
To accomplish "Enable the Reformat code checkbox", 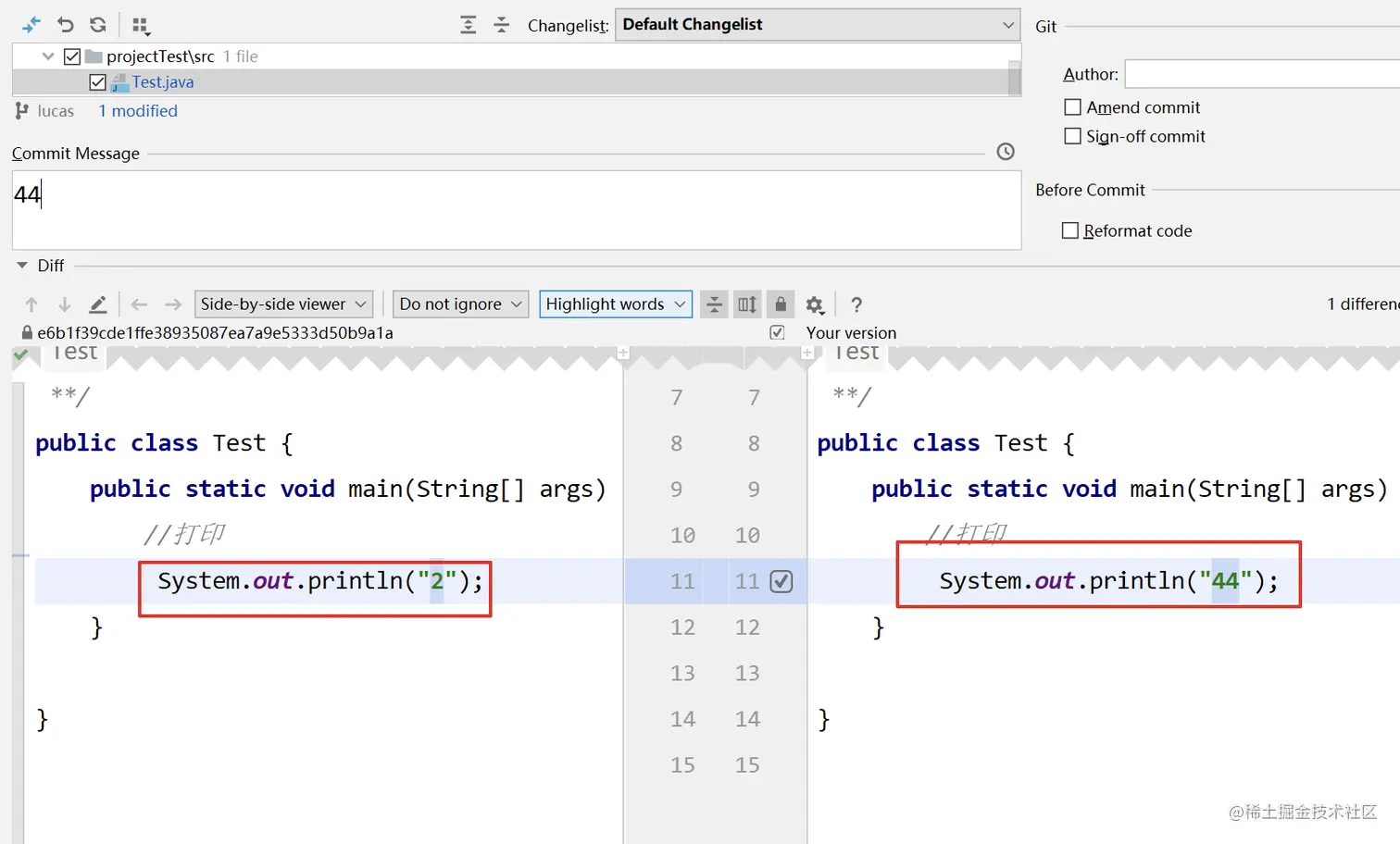I will [x=1070, y=230].
